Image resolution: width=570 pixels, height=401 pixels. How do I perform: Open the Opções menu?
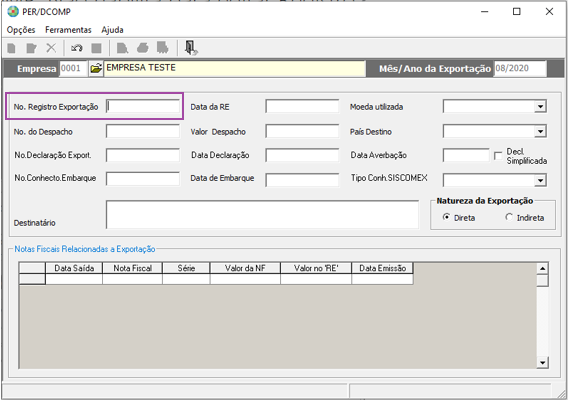pyautogui.click(x=21, y=30)
